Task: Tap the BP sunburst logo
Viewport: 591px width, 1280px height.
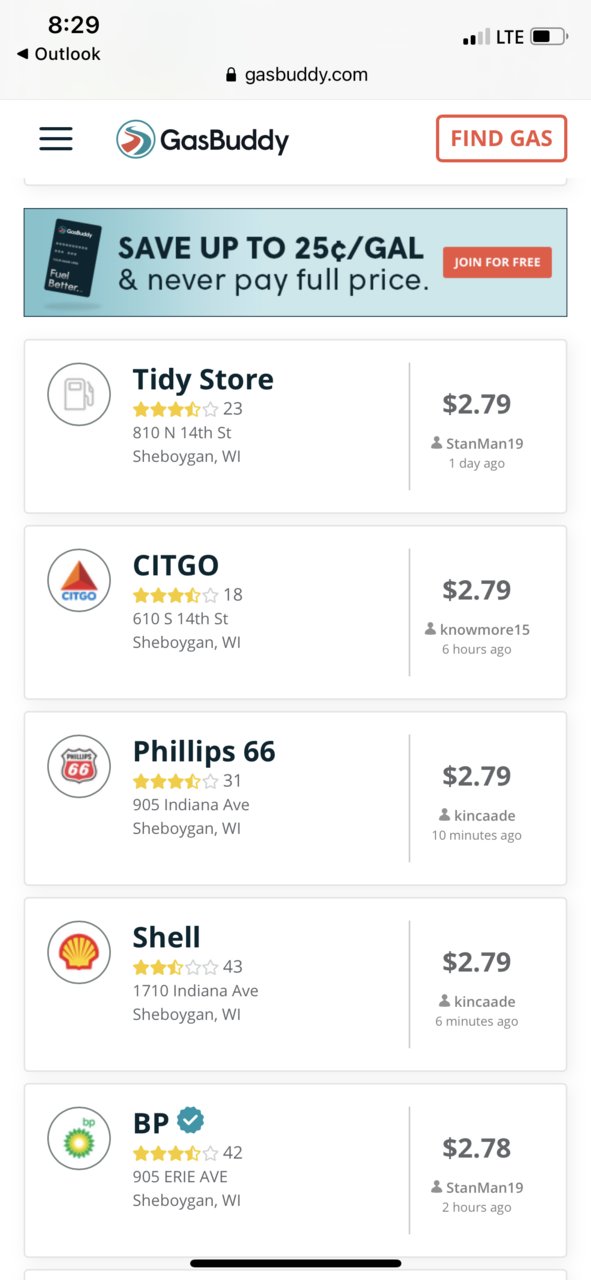Action: tap(79, 1138)
